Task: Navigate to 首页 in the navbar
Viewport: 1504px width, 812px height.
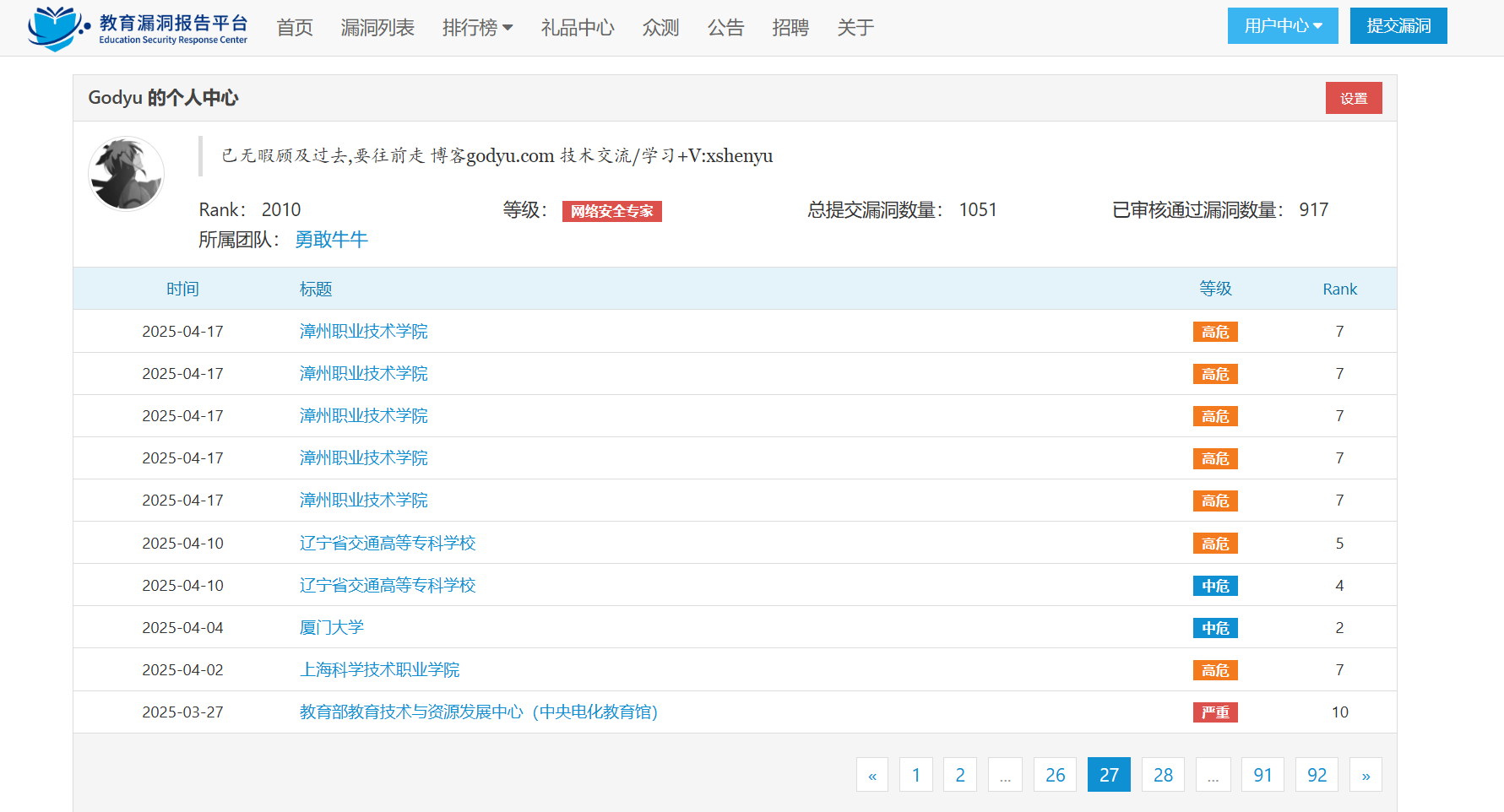Action: coord(295,28)
